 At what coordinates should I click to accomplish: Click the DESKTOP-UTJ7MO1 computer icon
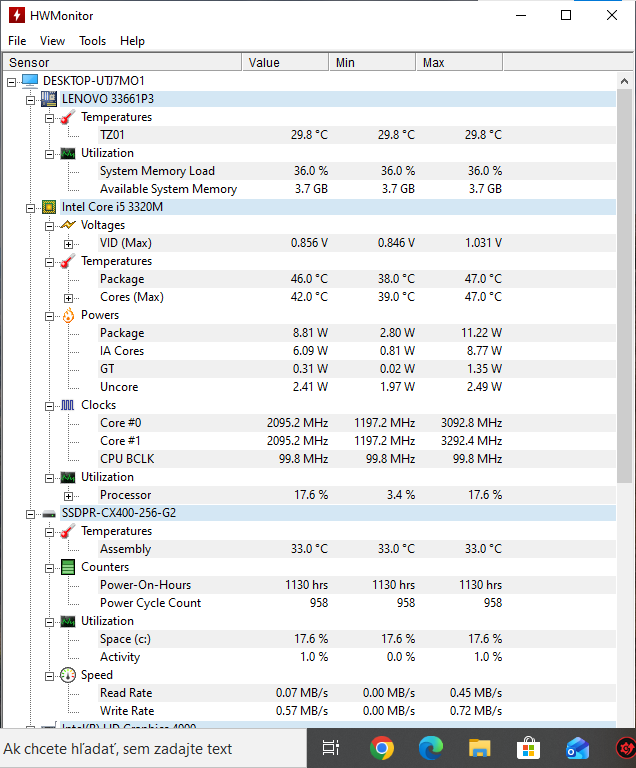[x=30, y=81]
